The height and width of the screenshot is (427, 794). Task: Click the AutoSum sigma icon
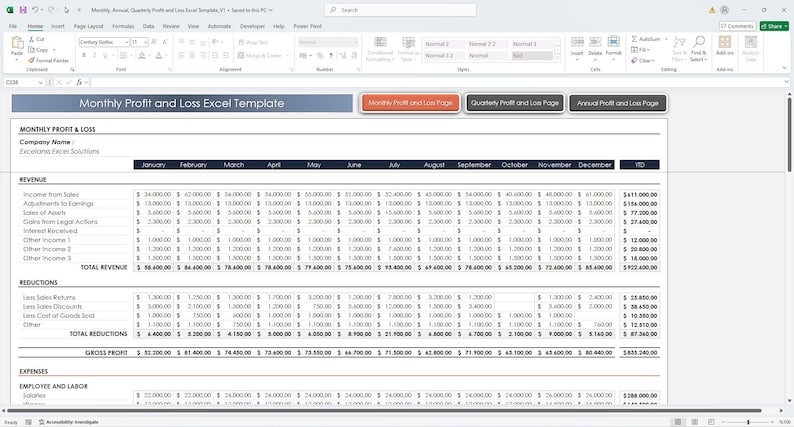click(x=634, y=39)
